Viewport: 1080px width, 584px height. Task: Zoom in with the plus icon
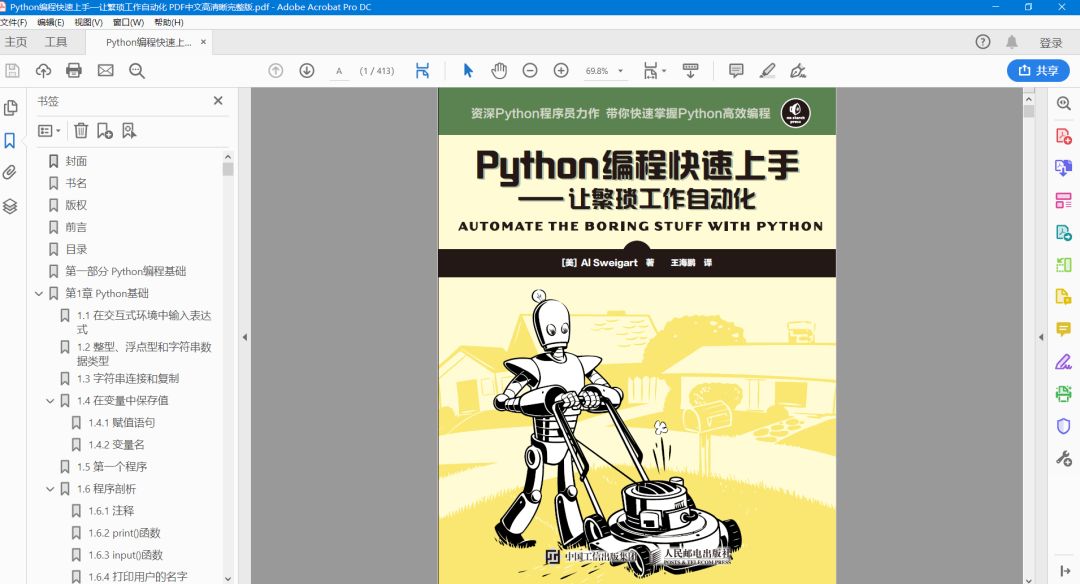(x=561, y=70)
